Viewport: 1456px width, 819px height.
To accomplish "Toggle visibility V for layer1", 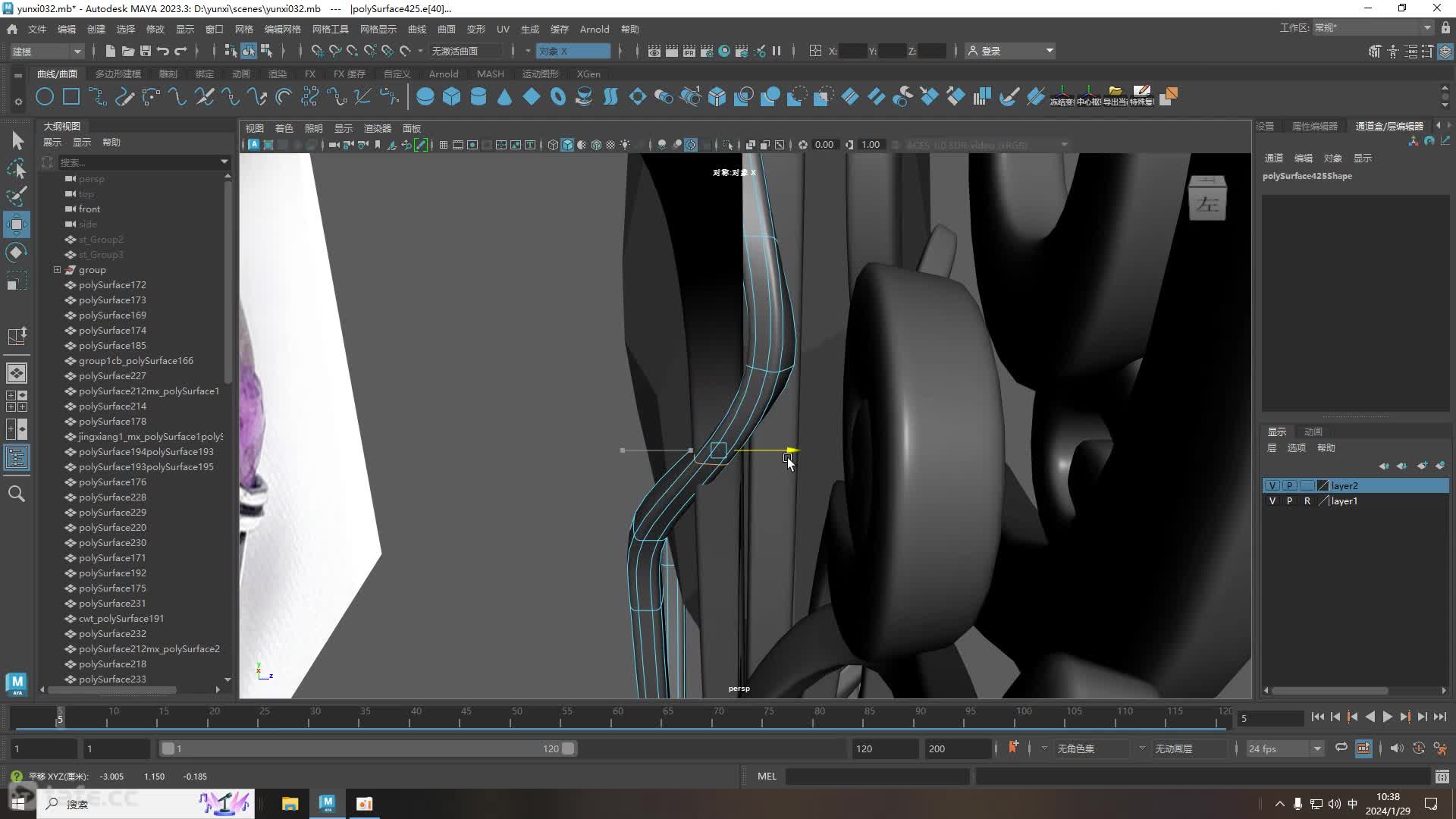I will click(x=1272, y=500).
